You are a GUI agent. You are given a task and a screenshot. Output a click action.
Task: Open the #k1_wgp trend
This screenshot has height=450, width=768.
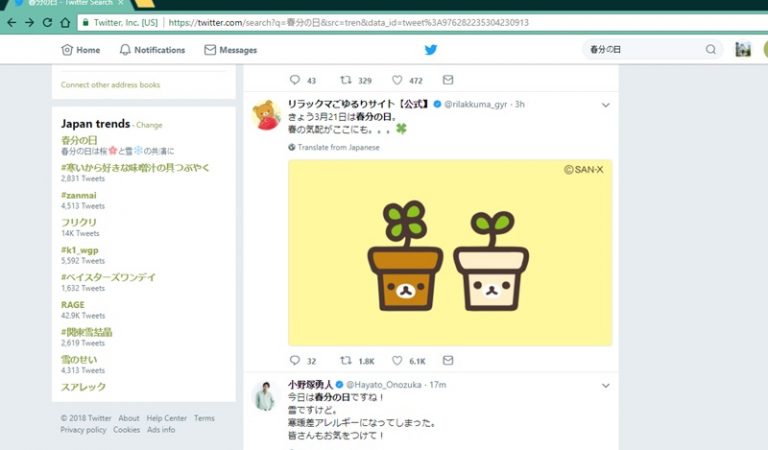(x=80, y=250)
